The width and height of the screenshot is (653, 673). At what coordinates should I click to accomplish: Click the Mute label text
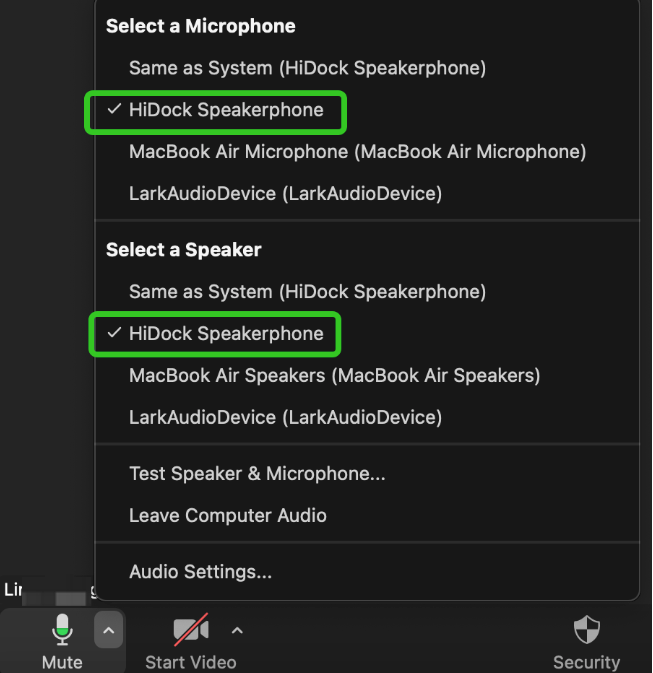pyautogui.click(x=62, y=662)
